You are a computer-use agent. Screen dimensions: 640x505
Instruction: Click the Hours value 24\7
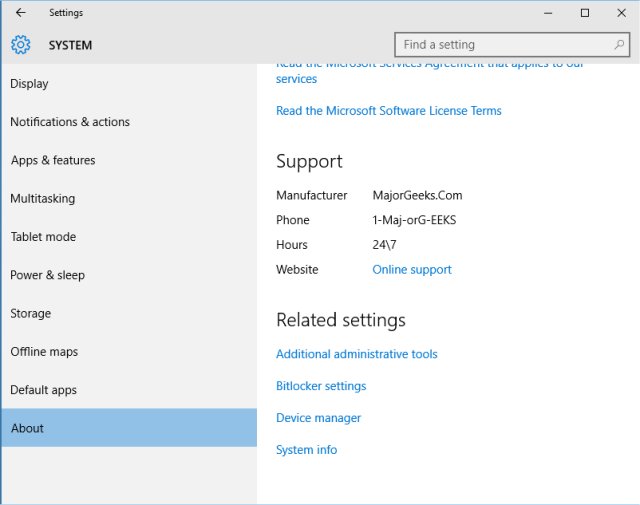pos(384,245)
